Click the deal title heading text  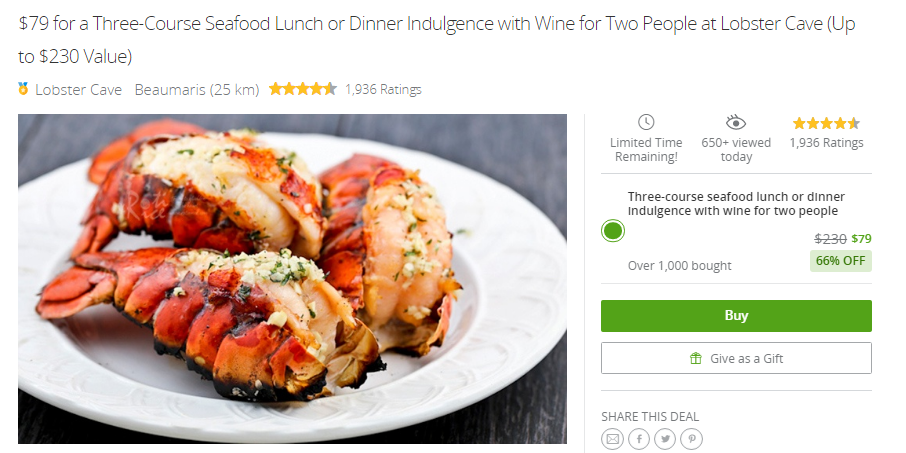coord(437,40)
